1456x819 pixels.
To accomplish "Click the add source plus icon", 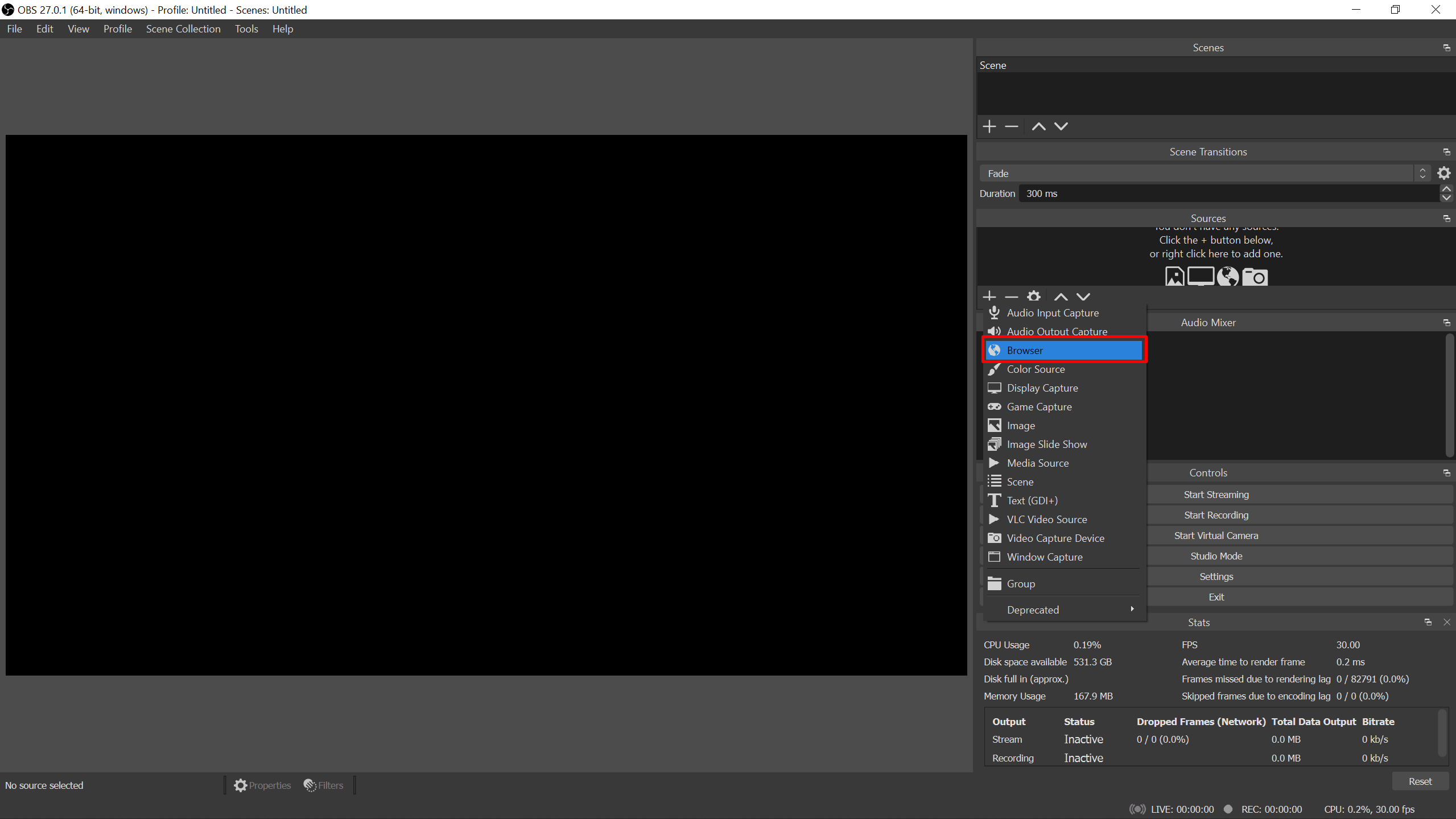I will point(989,297).
